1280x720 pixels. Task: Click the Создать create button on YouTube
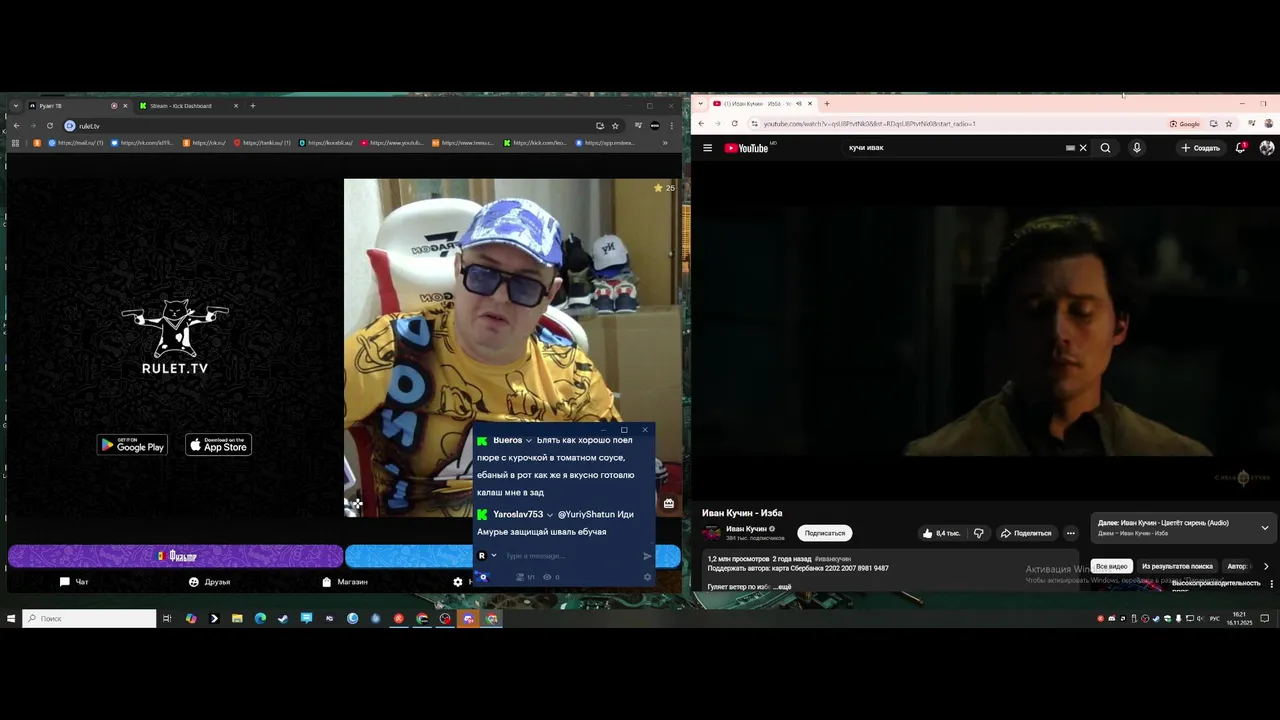click(x=1200, y=148)
